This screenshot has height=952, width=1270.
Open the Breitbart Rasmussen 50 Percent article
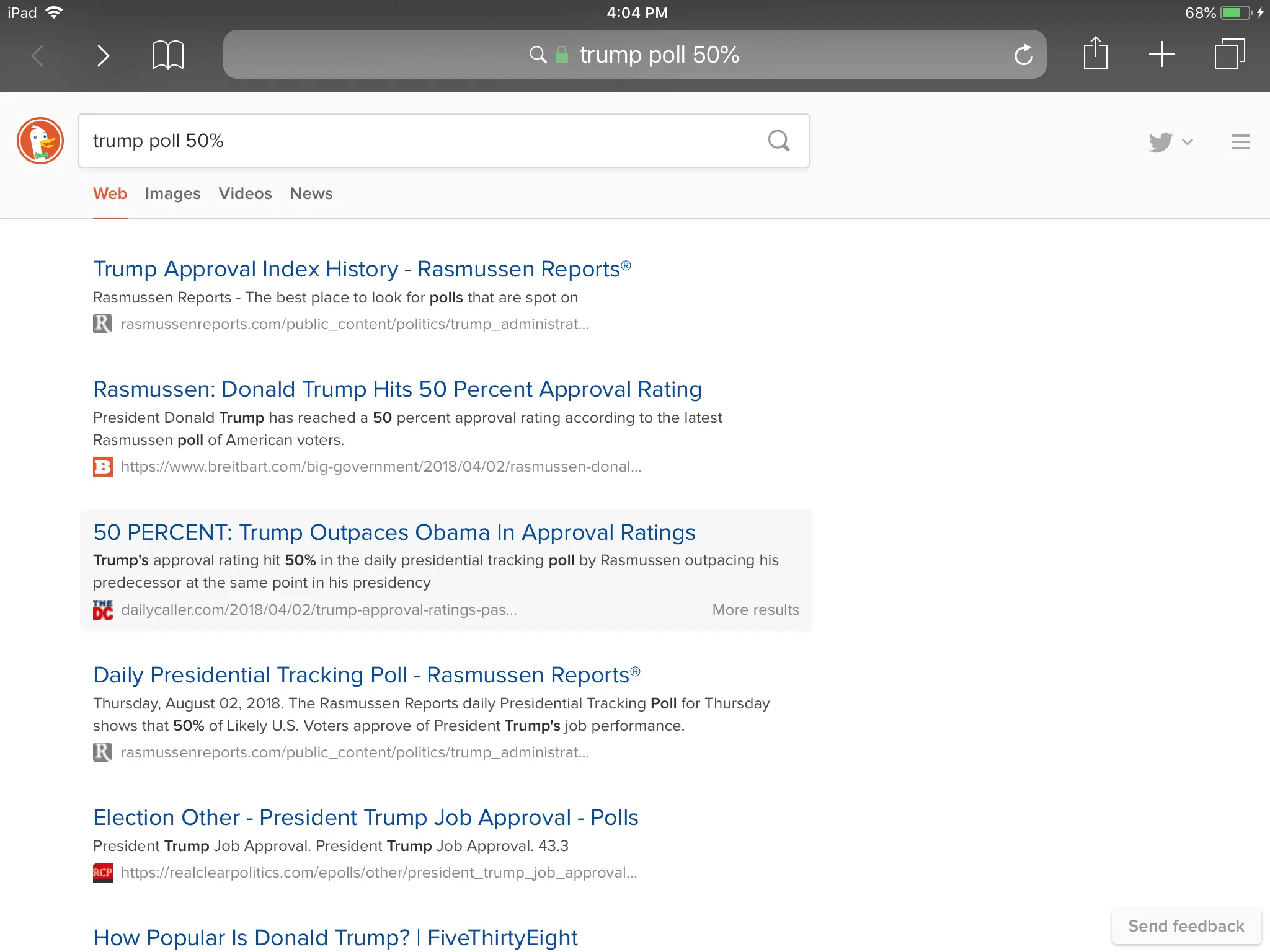coord(397,389)
